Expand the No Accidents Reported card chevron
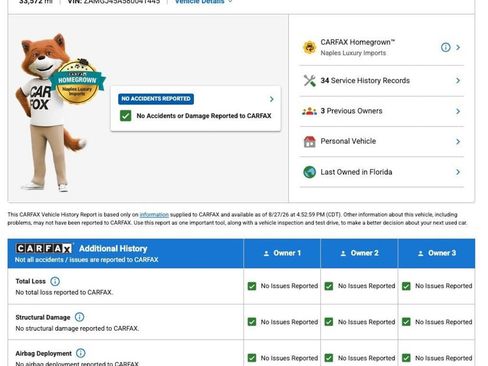This screenshot has width=488, height=366. pos(272,99)
